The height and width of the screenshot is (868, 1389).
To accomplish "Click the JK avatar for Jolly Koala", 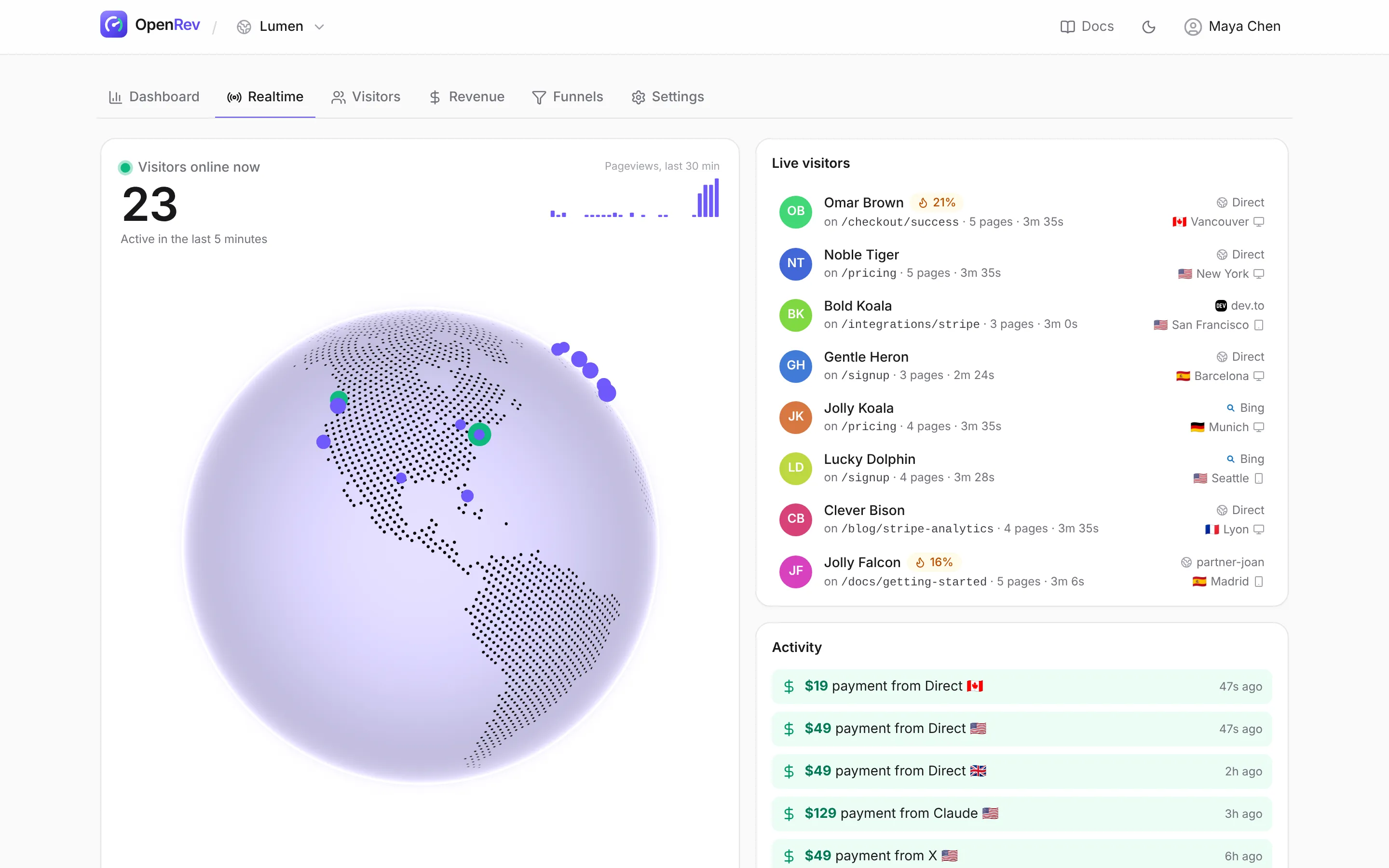I will (795, 417).
